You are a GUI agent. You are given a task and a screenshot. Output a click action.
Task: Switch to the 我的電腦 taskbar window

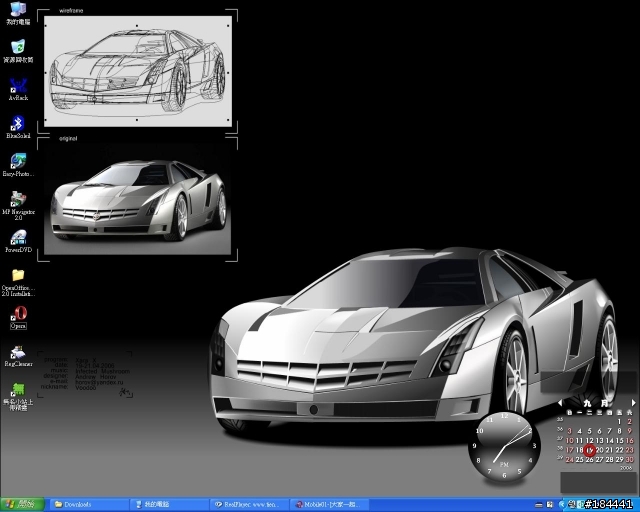point(170,504)
